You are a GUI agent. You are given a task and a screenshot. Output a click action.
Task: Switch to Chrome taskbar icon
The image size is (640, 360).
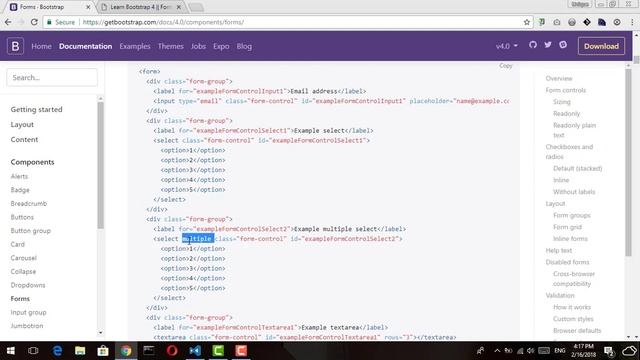point(126,351)
